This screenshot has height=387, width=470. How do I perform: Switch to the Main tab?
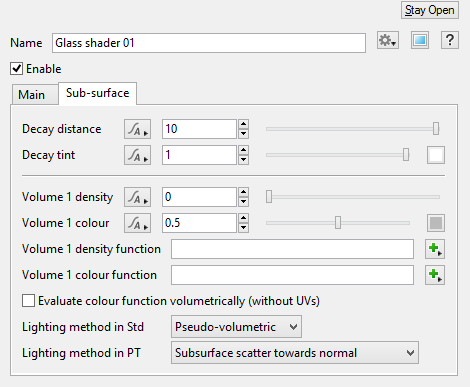(x=32, y=95)
